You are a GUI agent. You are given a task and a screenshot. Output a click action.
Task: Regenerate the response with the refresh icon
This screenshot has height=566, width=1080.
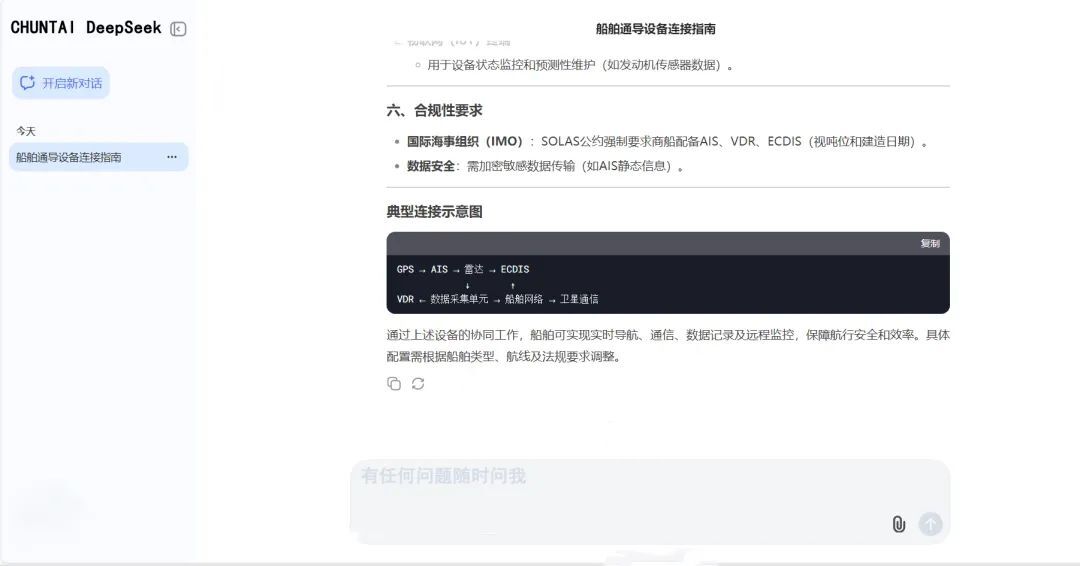(418, 384)
